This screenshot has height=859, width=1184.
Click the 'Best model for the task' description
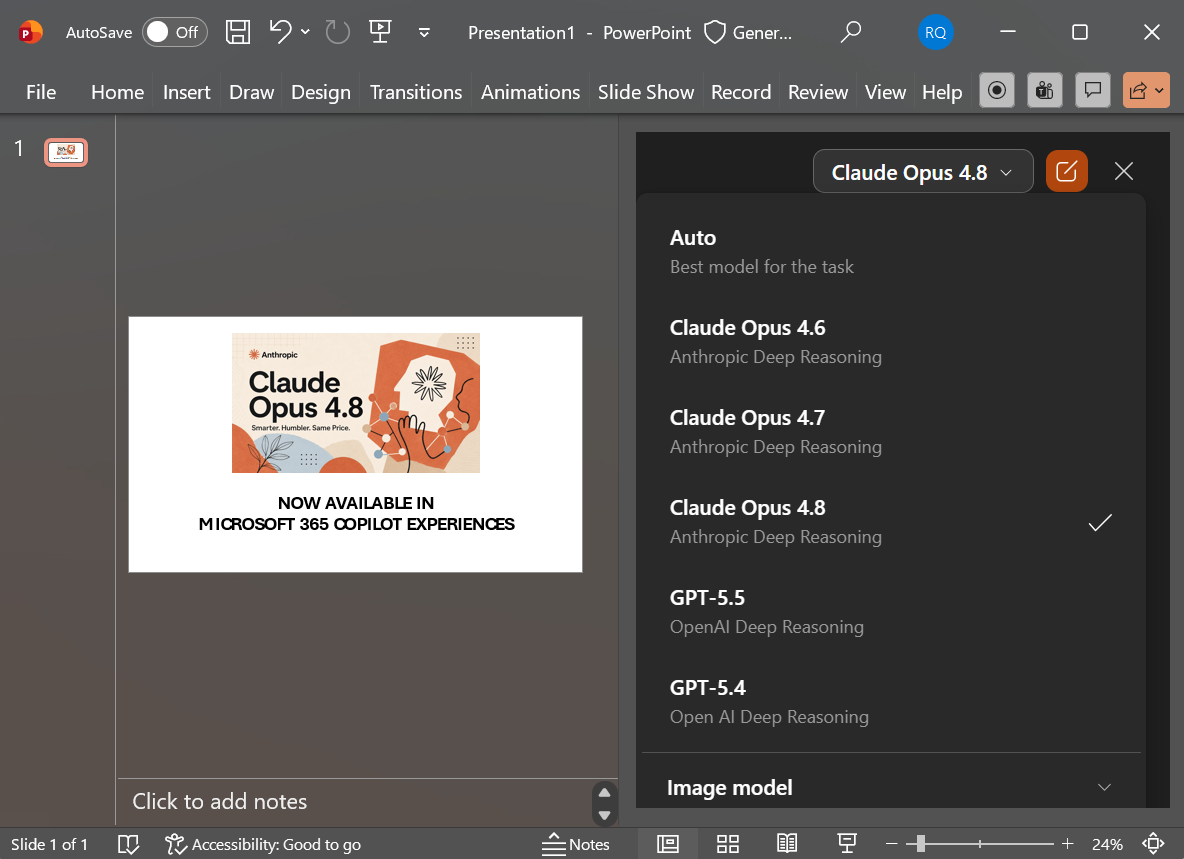click(761, 266)
